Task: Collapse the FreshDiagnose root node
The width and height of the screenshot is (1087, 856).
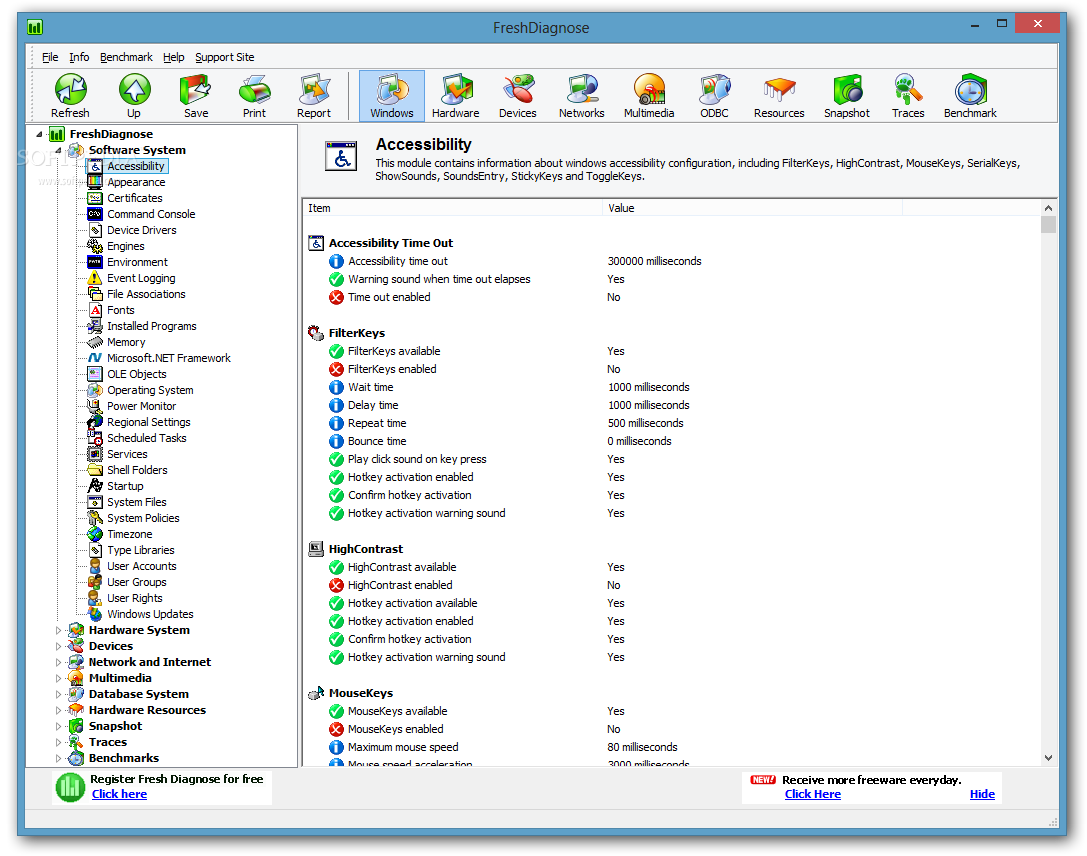Action: [40, 134]
